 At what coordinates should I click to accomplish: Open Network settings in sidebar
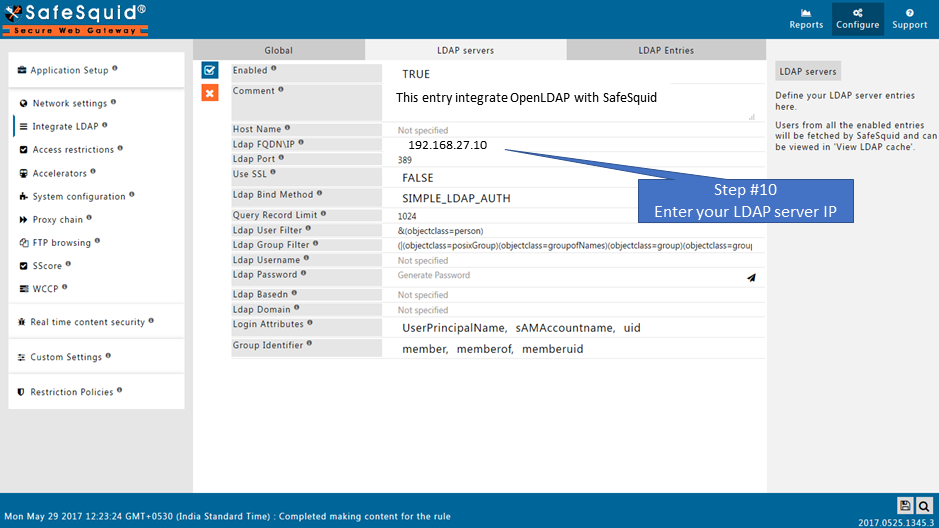pos(69,104)
